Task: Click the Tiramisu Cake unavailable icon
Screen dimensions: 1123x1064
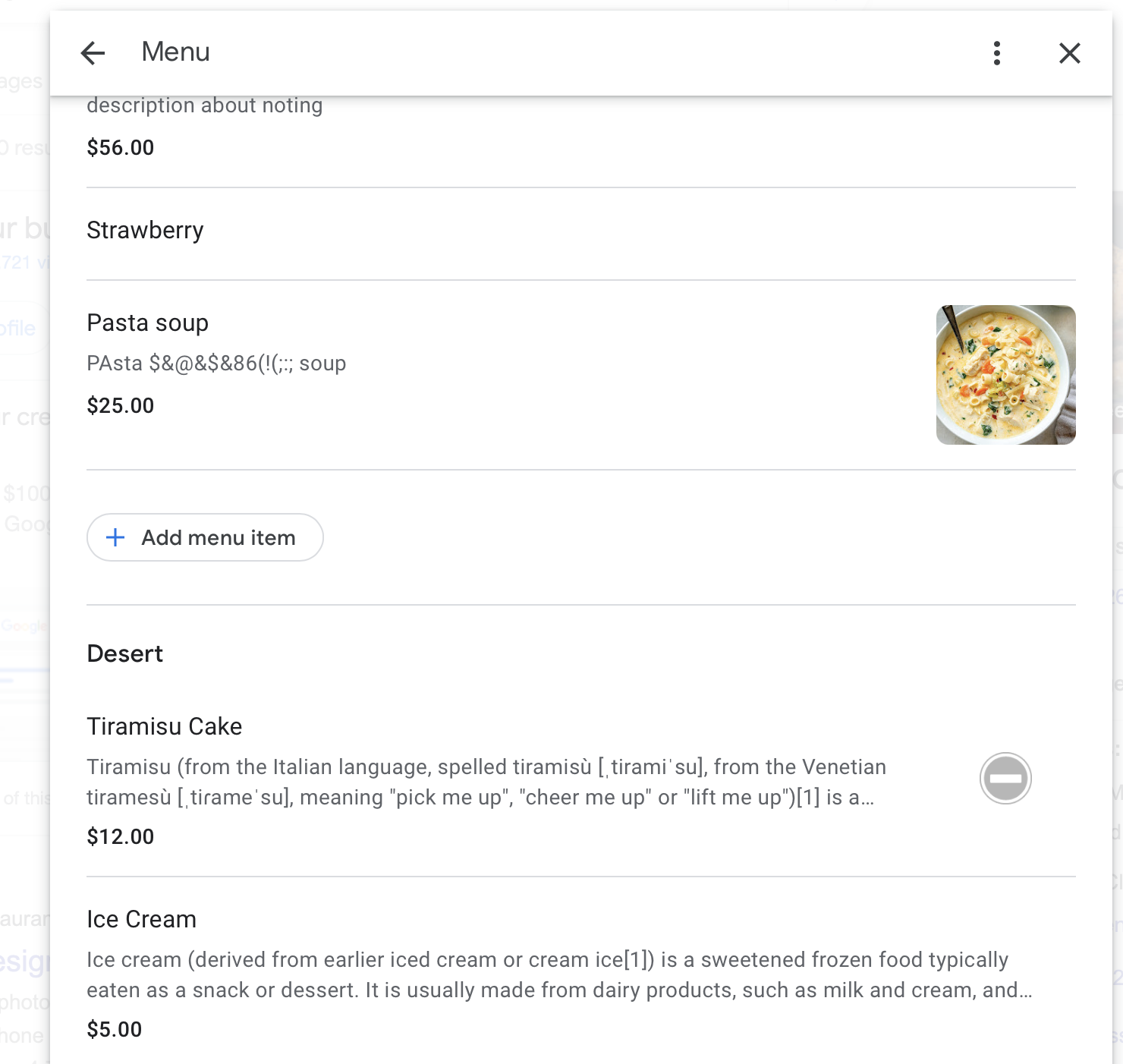Action: click(x=1005, y=779)
